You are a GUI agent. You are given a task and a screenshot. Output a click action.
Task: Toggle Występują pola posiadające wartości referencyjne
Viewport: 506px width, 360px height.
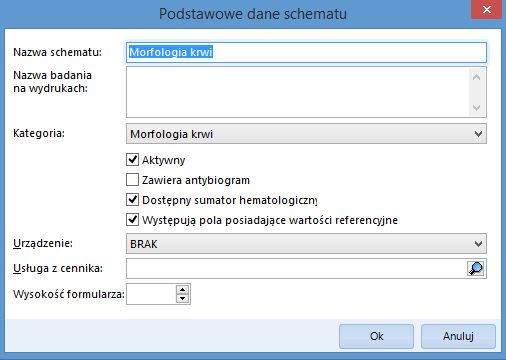(132, 220)
